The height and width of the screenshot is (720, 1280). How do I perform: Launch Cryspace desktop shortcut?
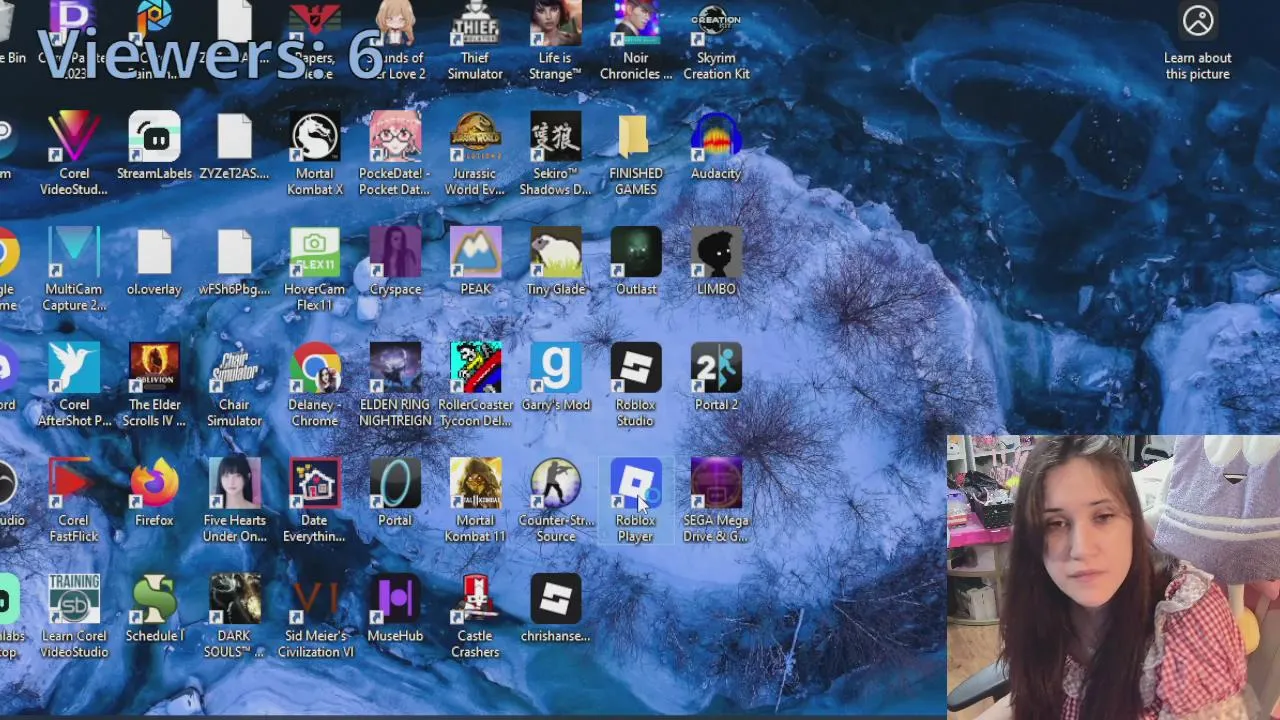coord(395,262)
